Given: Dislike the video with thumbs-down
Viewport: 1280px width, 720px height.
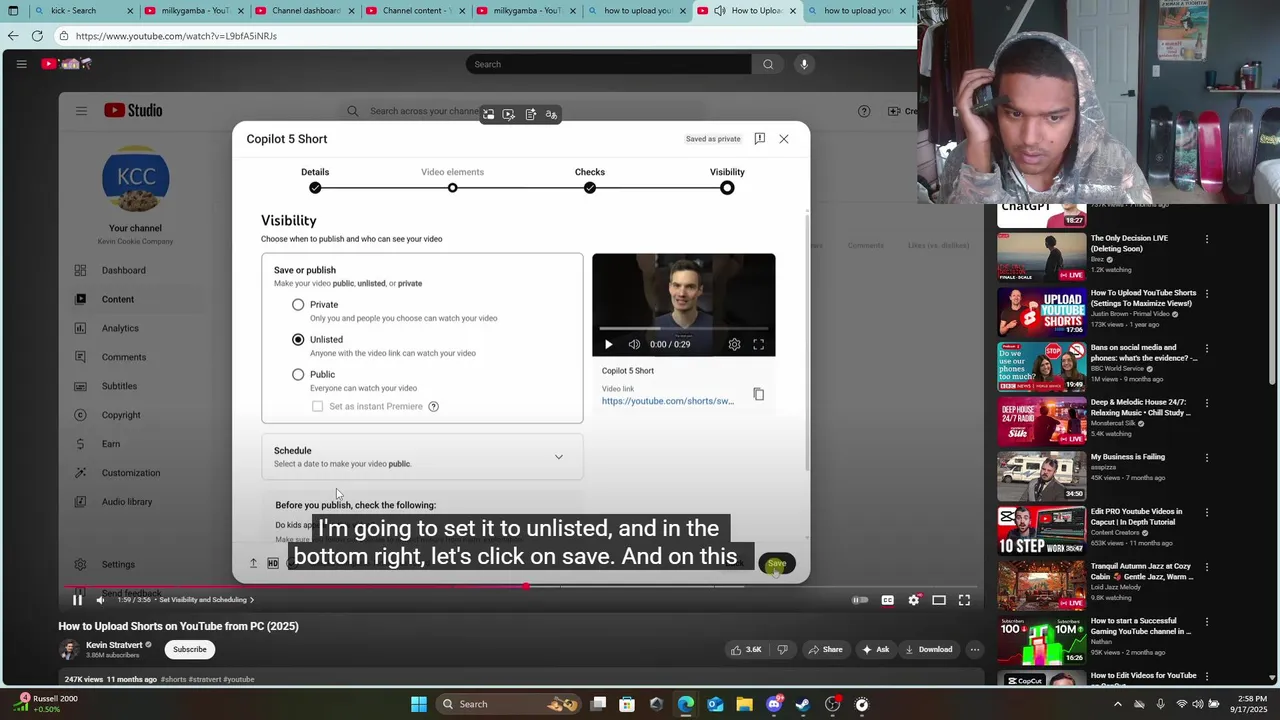Looking at the screenshot, I should pyautogui.click(x=782, y=649).
